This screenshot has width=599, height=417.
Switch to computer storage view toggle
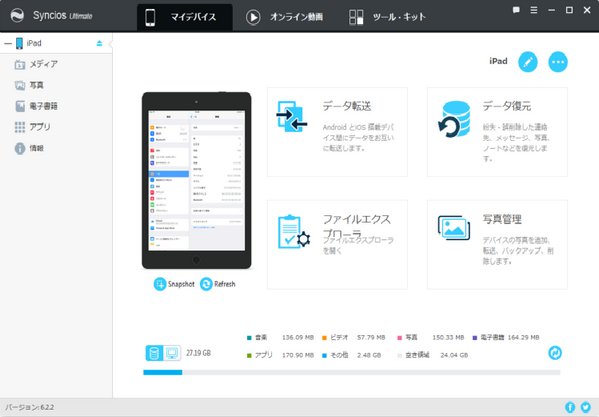point(172,353)
